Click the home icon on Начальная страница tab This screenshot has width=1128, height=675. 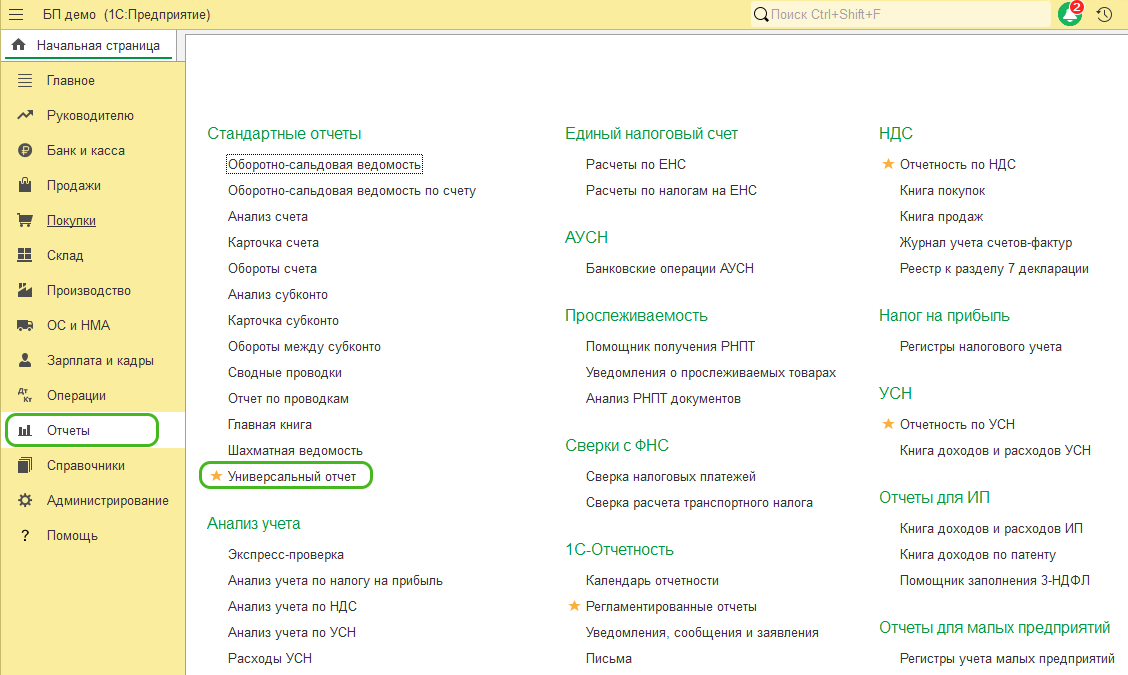tap(19, 45)
